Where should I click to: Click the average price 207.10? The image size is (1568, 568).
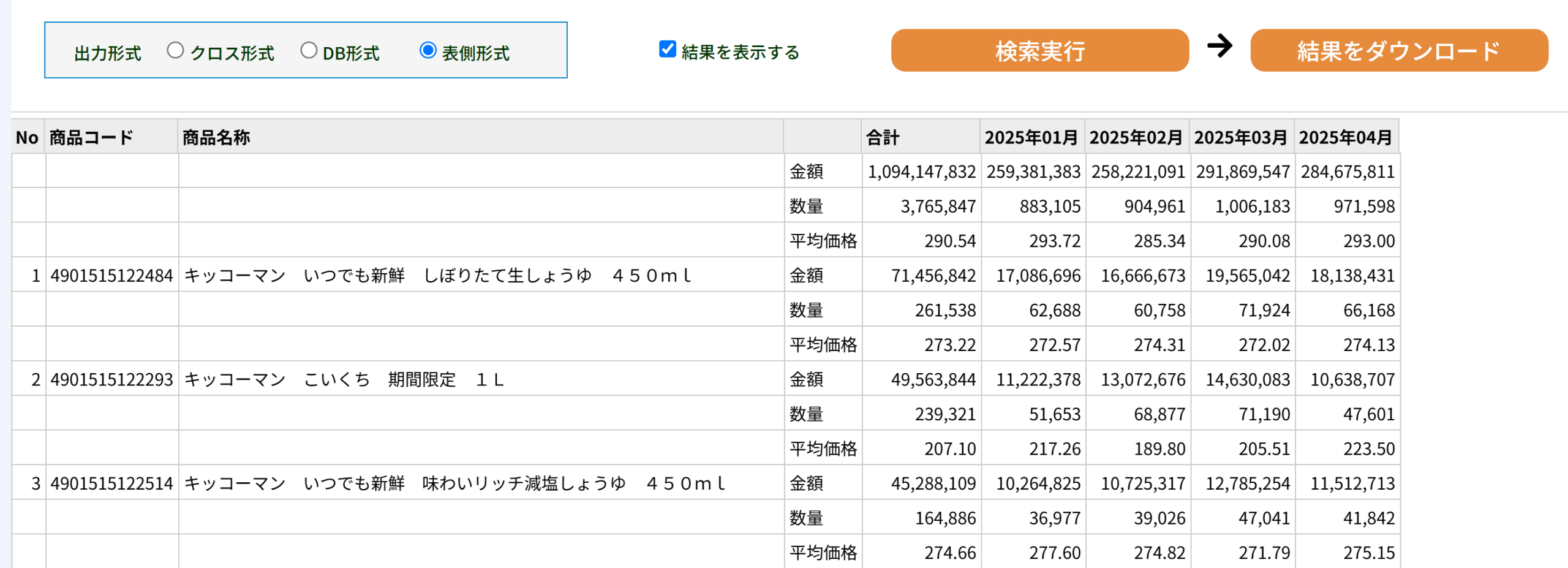pyautogui.click(x=921, y=449)
